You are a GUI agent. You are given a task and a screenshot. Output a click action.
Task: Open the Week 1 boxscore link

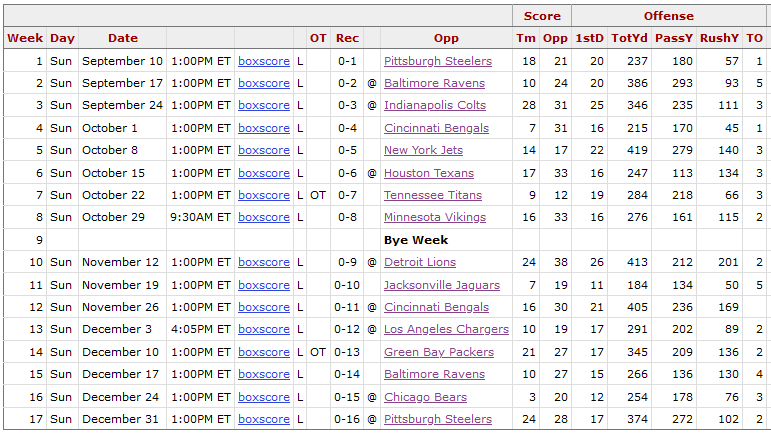[x=264, y=61]
